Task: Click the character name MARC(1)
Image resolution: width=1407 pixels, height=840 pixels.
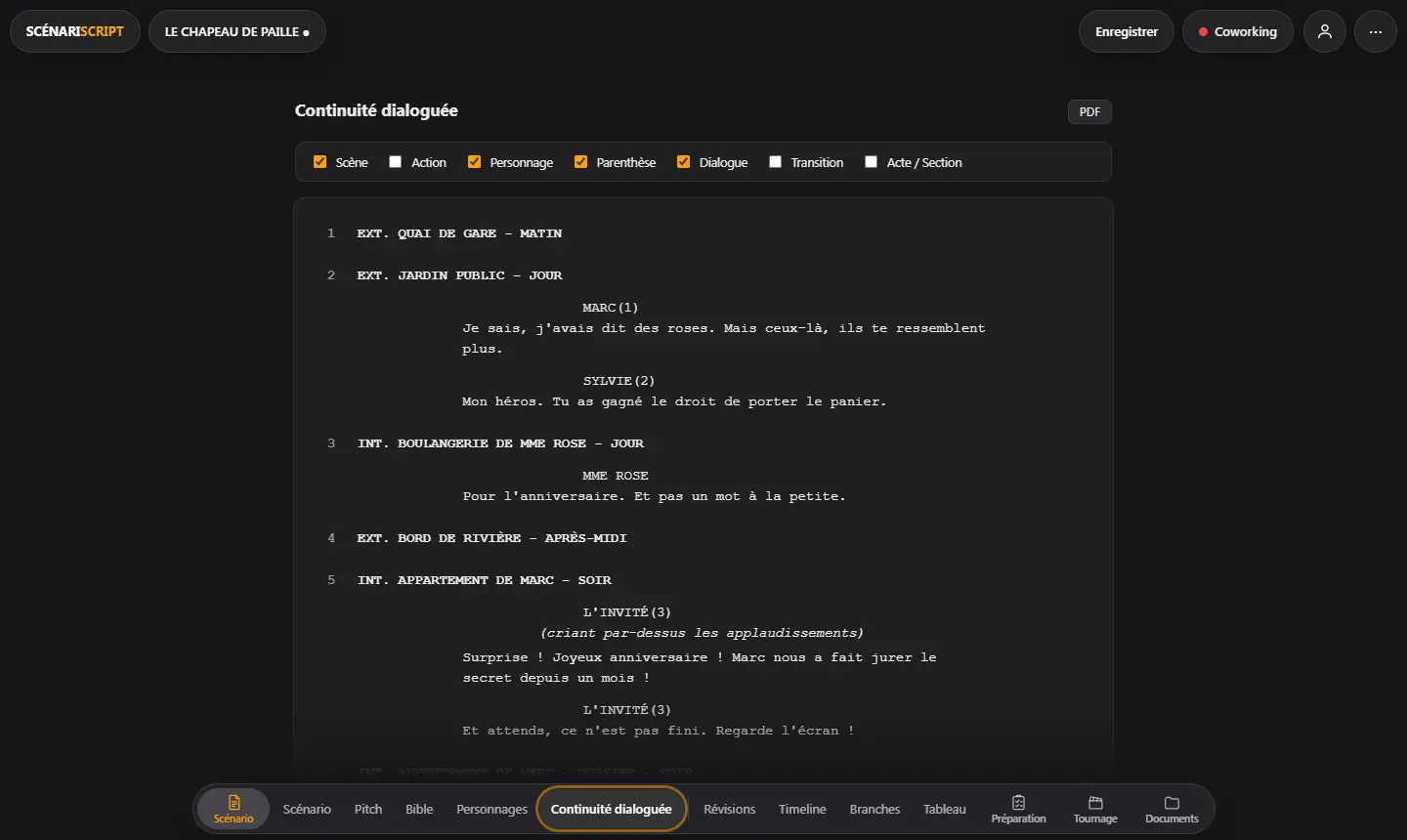Action: (x=611, y=308)
